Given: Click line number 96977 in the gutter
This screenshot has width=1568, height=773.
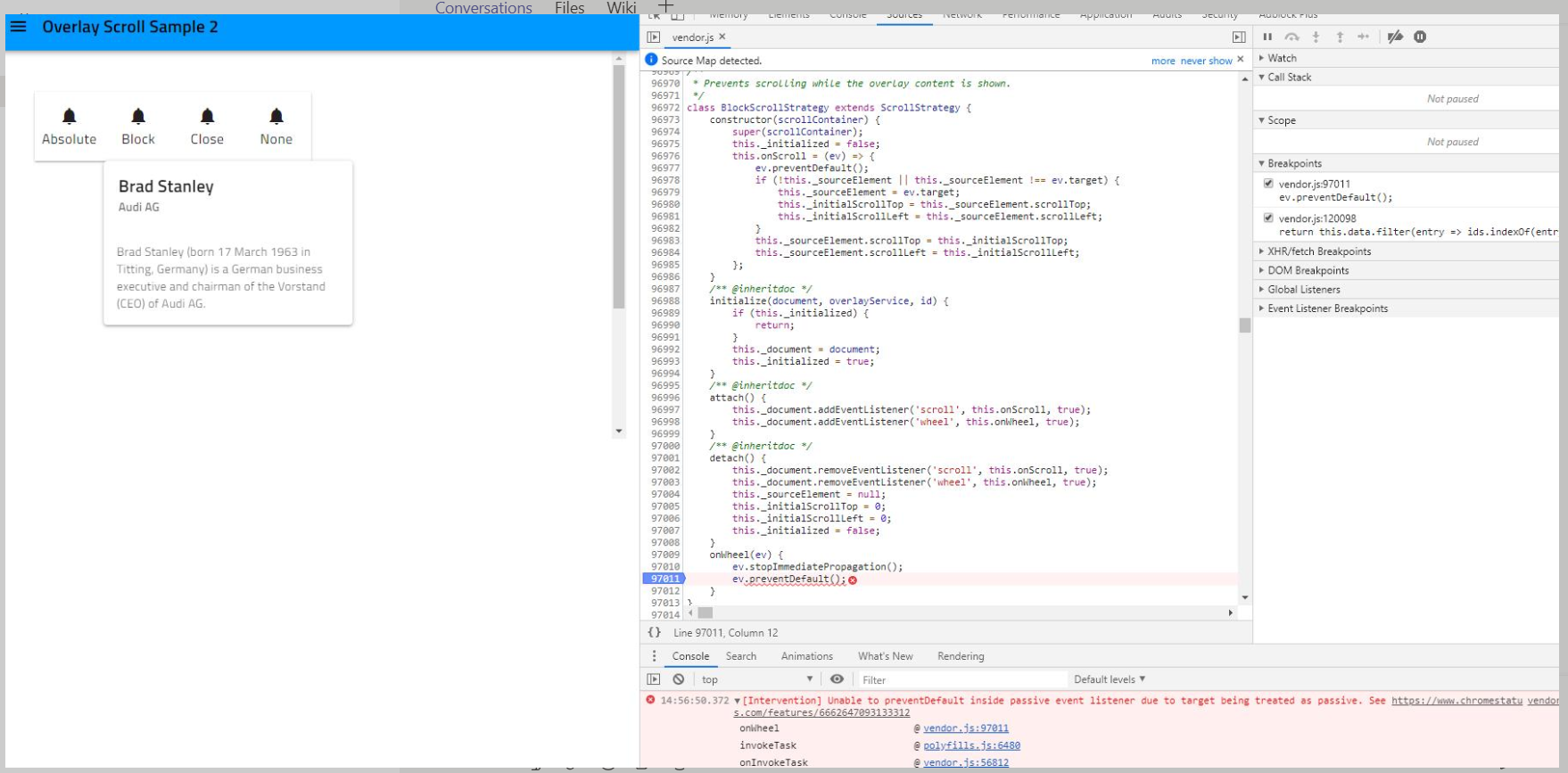Looking at the screenshot, I should point(664,168).
